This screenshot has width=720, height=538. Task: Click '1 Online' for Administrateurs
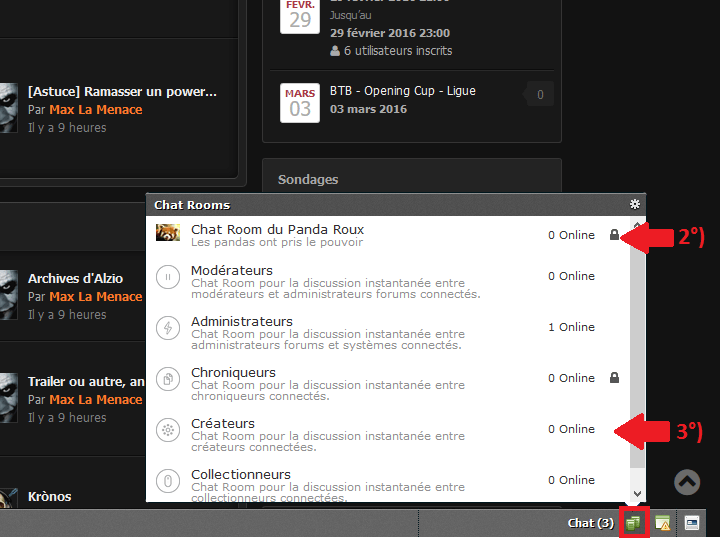[571, 327]
